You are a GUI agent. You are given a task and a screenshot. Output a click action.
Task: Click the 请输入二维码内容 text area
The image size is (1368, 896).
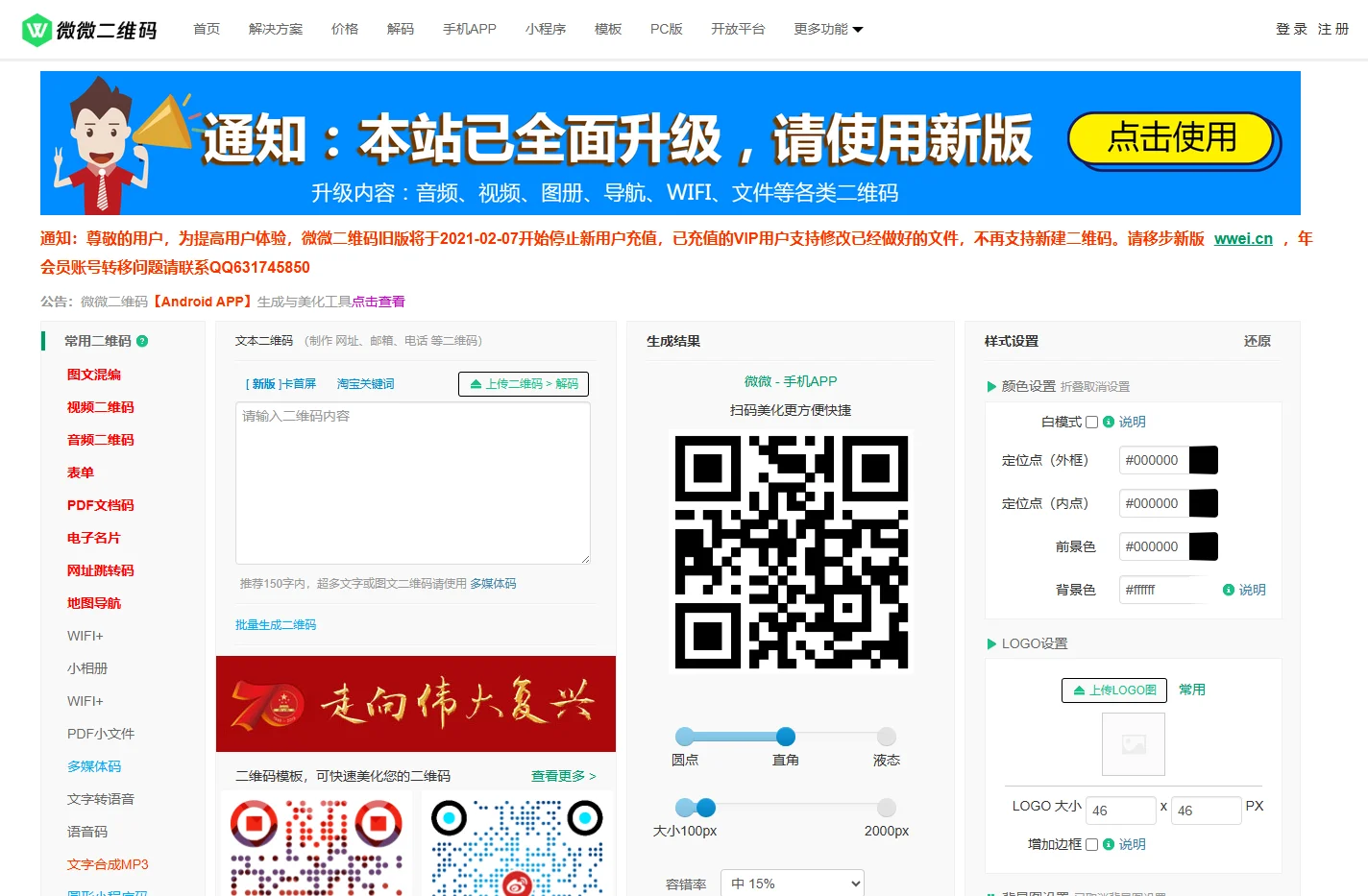coord(413,483)
